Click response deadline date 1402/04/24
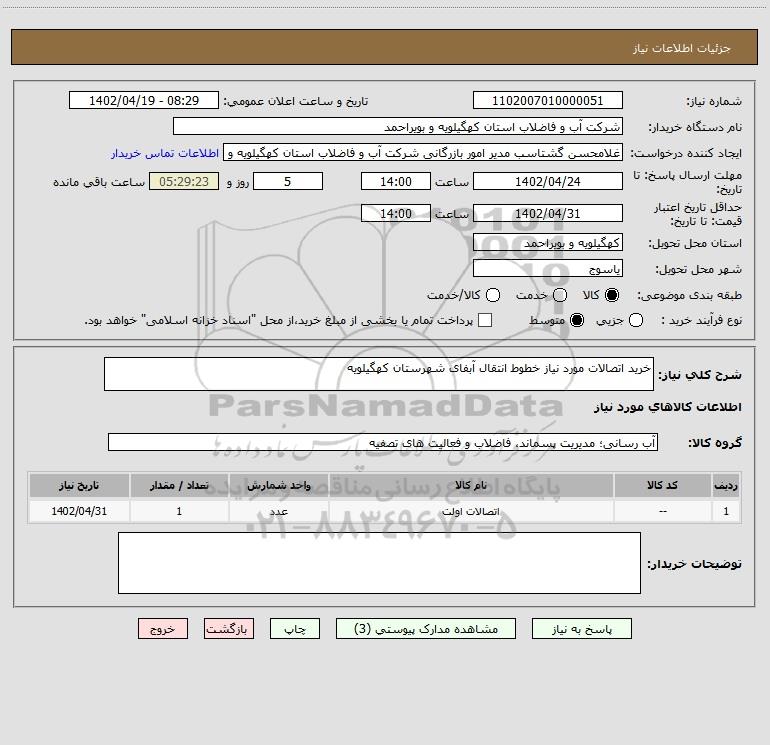The width and height of the screenshot is (770, 745). 548,181
